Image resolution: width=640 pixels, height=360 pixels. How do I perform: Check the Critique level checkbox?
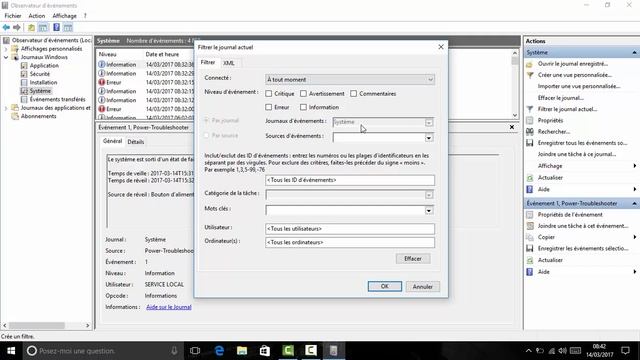pos(269,93)
